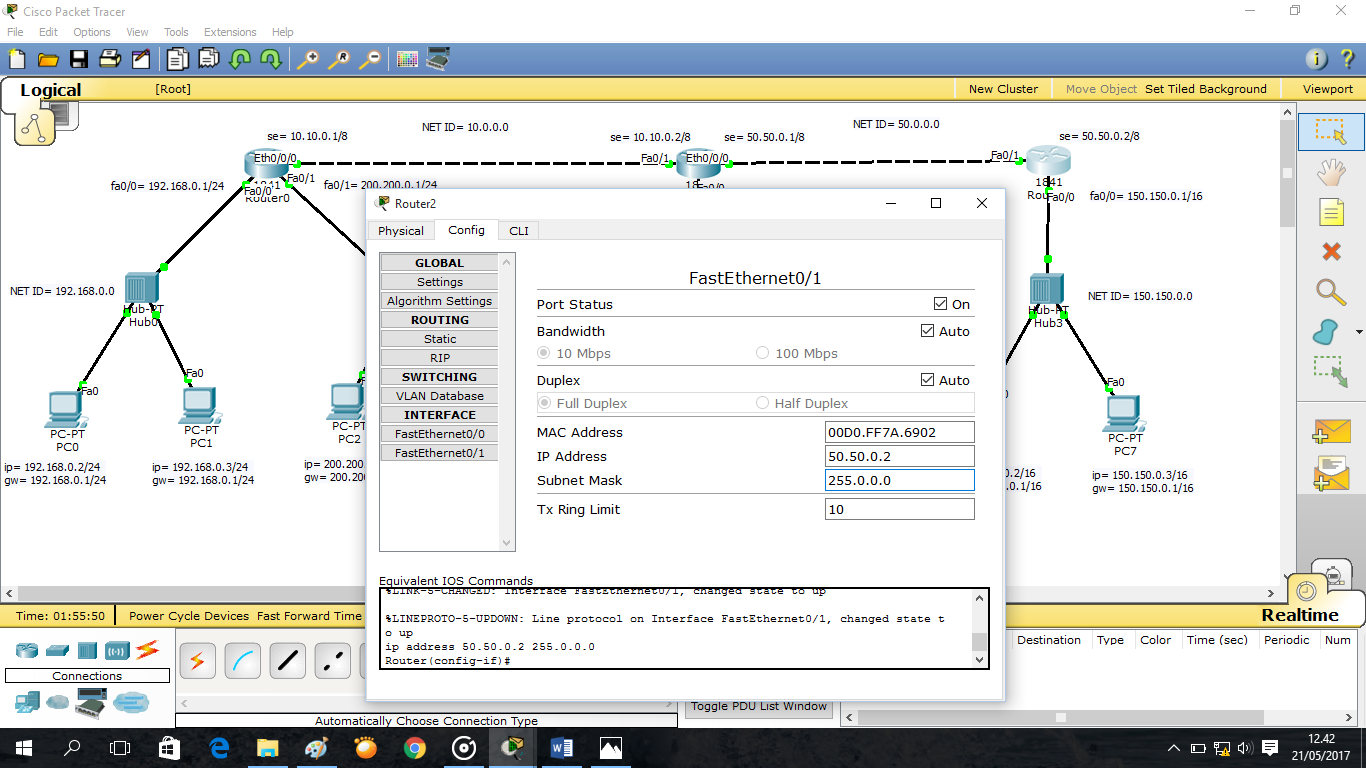
Task: Select the Hubs device category
Action: [x=87, y=650]
